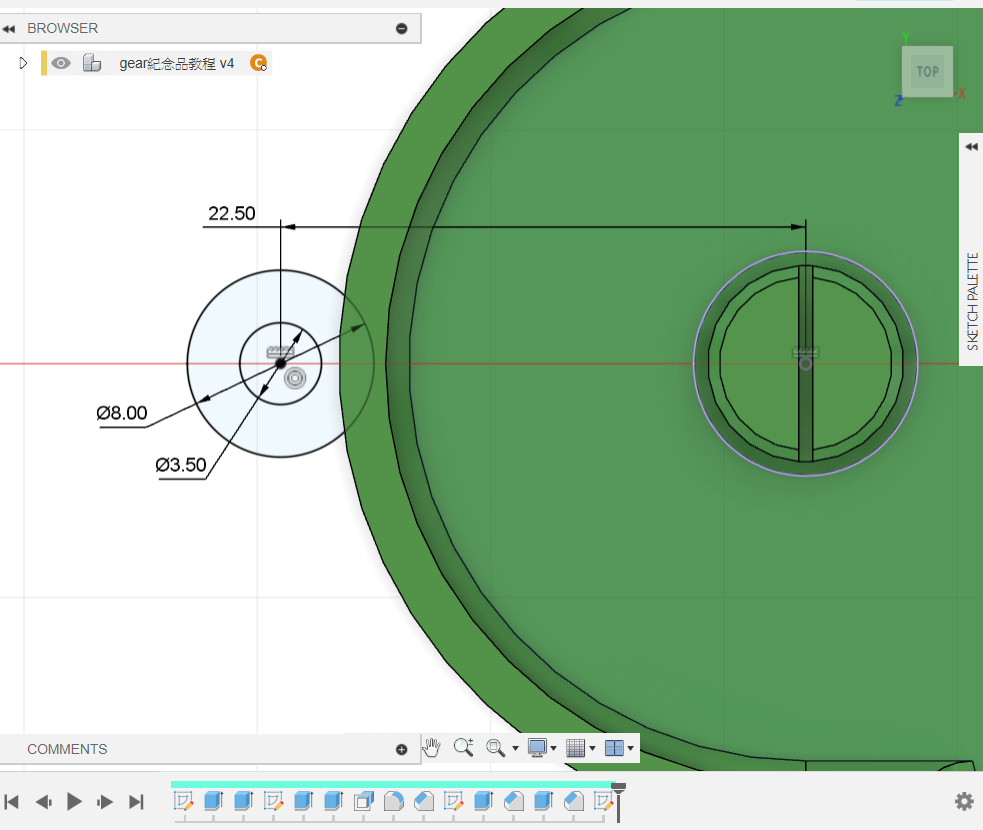Expand the gear document tree node

[x=24, y=63]
